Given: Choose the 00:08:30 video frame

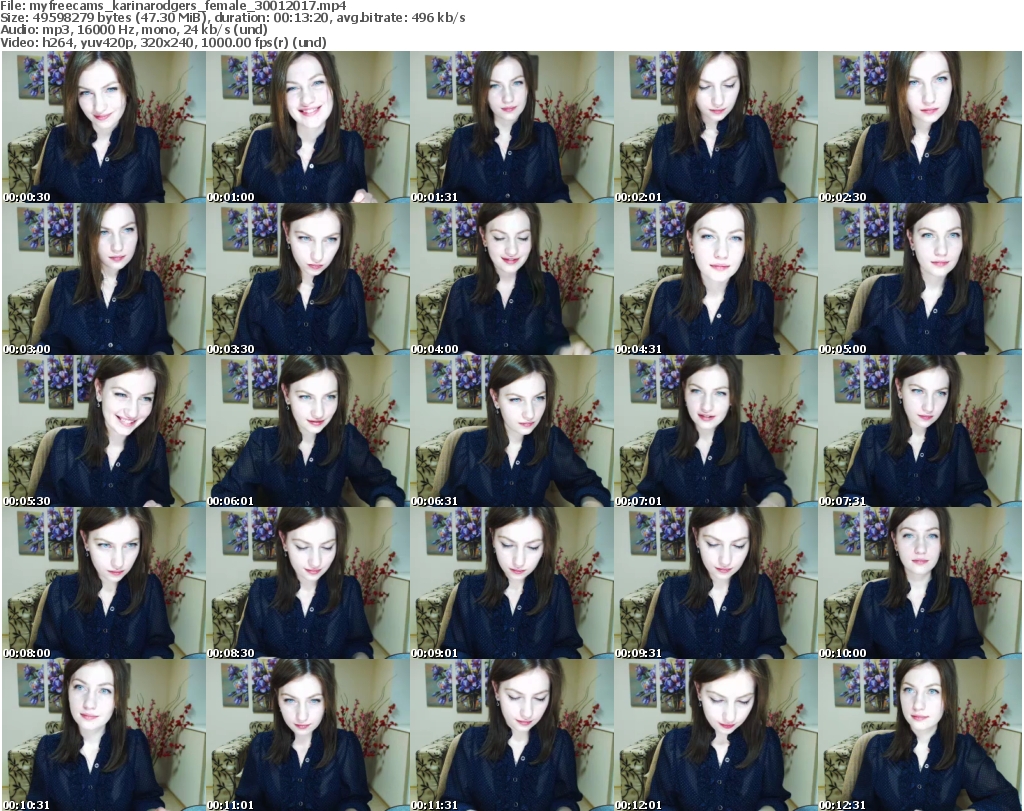Looking at the screenshot, I should click(308, 584).
